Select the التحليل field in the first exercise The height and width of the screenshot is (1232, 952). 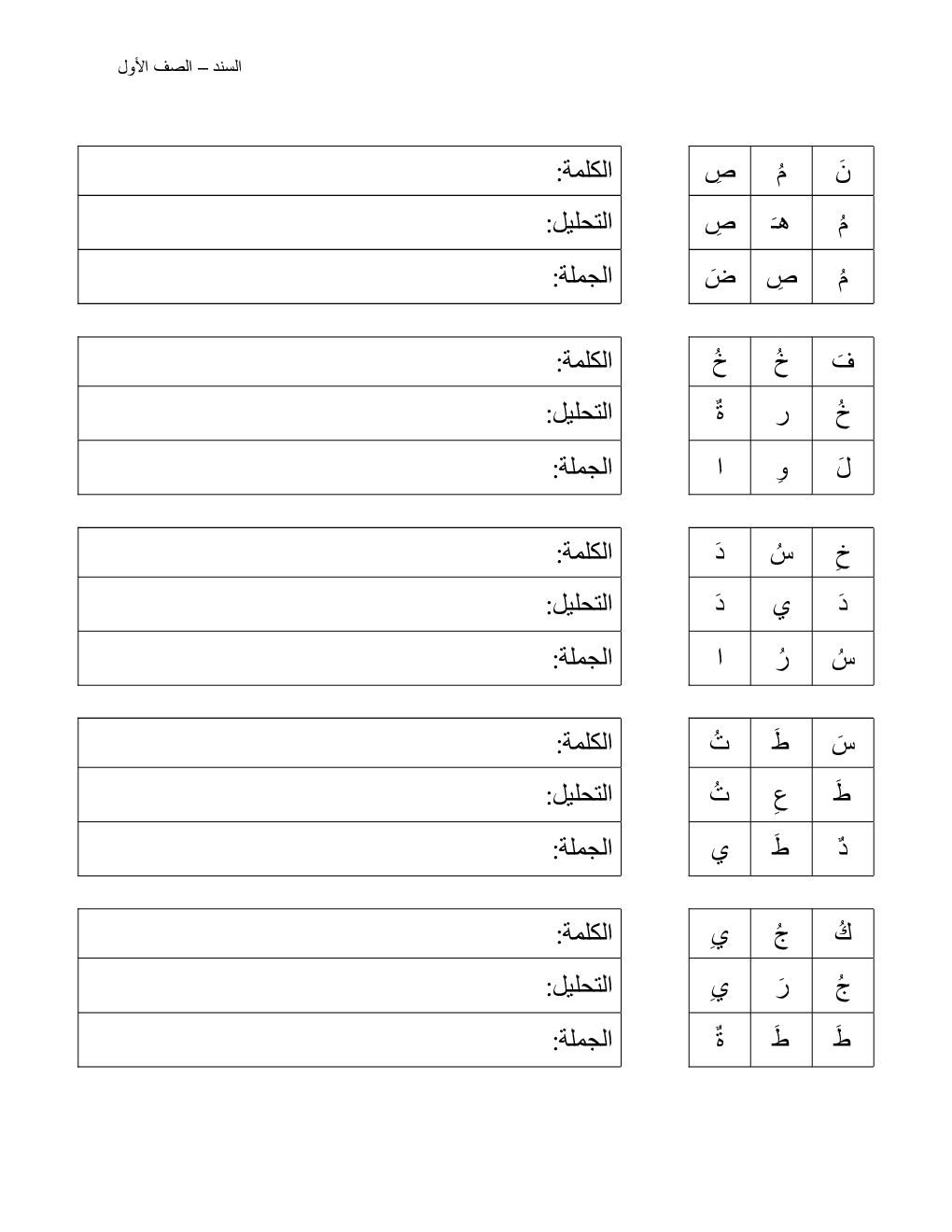[x=349, y=222]
